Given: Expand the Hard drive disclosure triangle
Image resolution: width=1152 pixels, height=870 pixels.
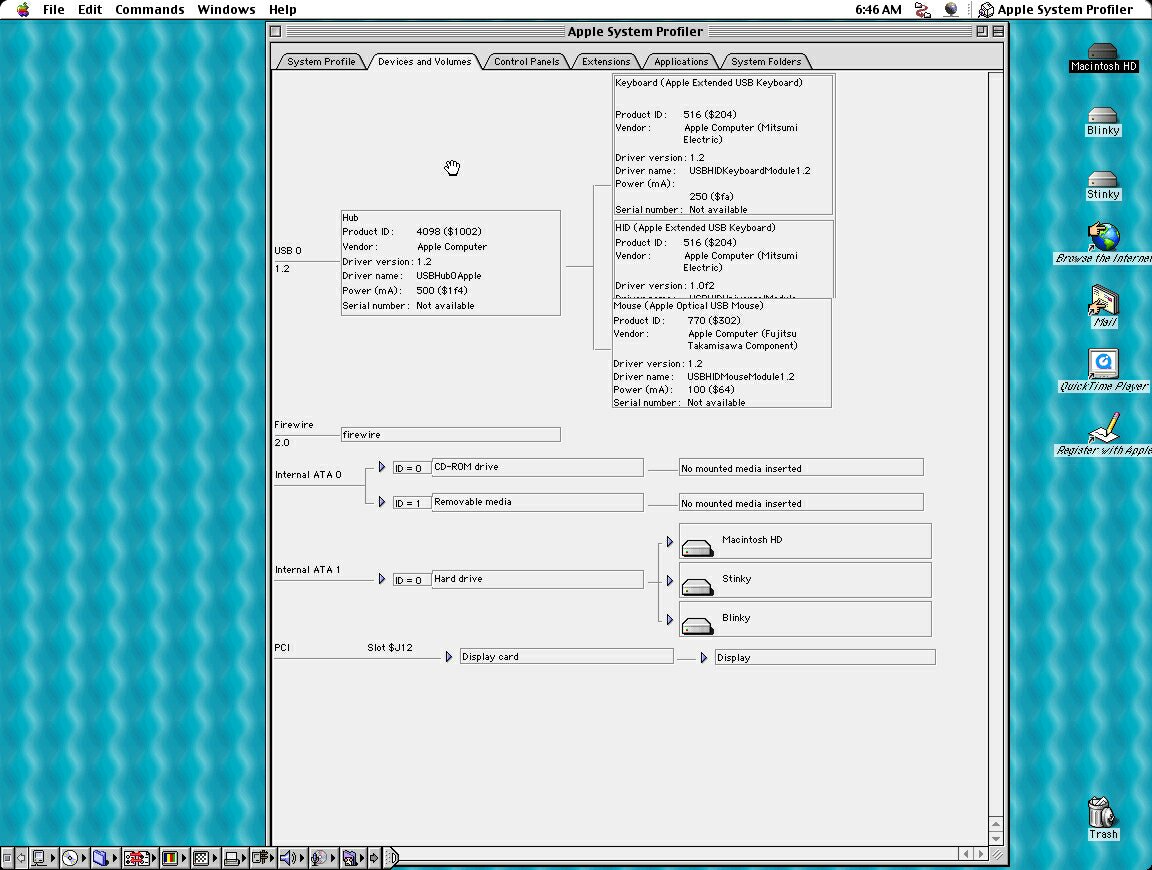Looking at the screenshot, I should [x=382, y=579].
